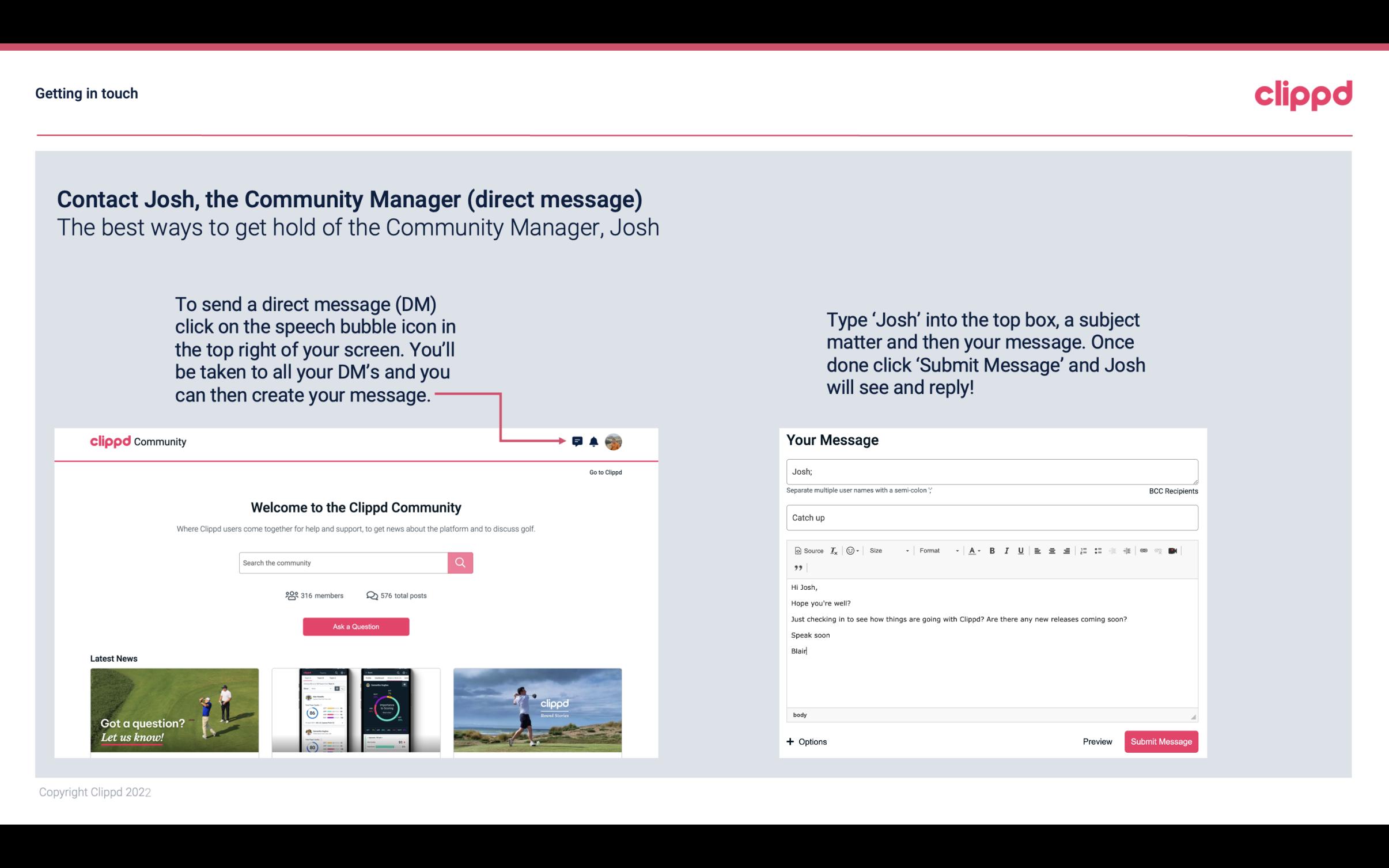Image resolution: width=1389 pixels, height=868 pixels.
Task: Click the blockquote quotation mark icon
Action: 796,567
